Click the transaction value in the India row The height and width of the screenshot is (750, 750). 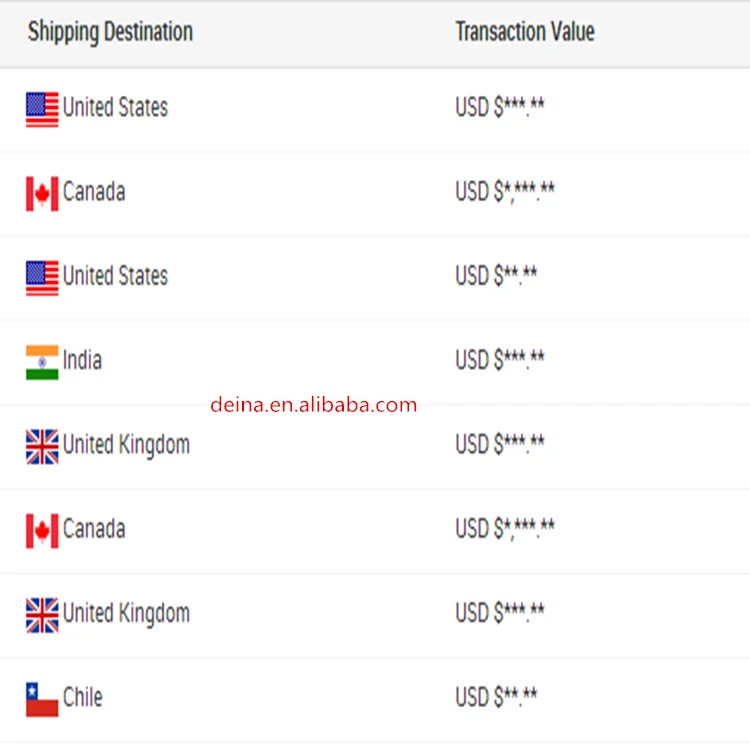point(500,360)
